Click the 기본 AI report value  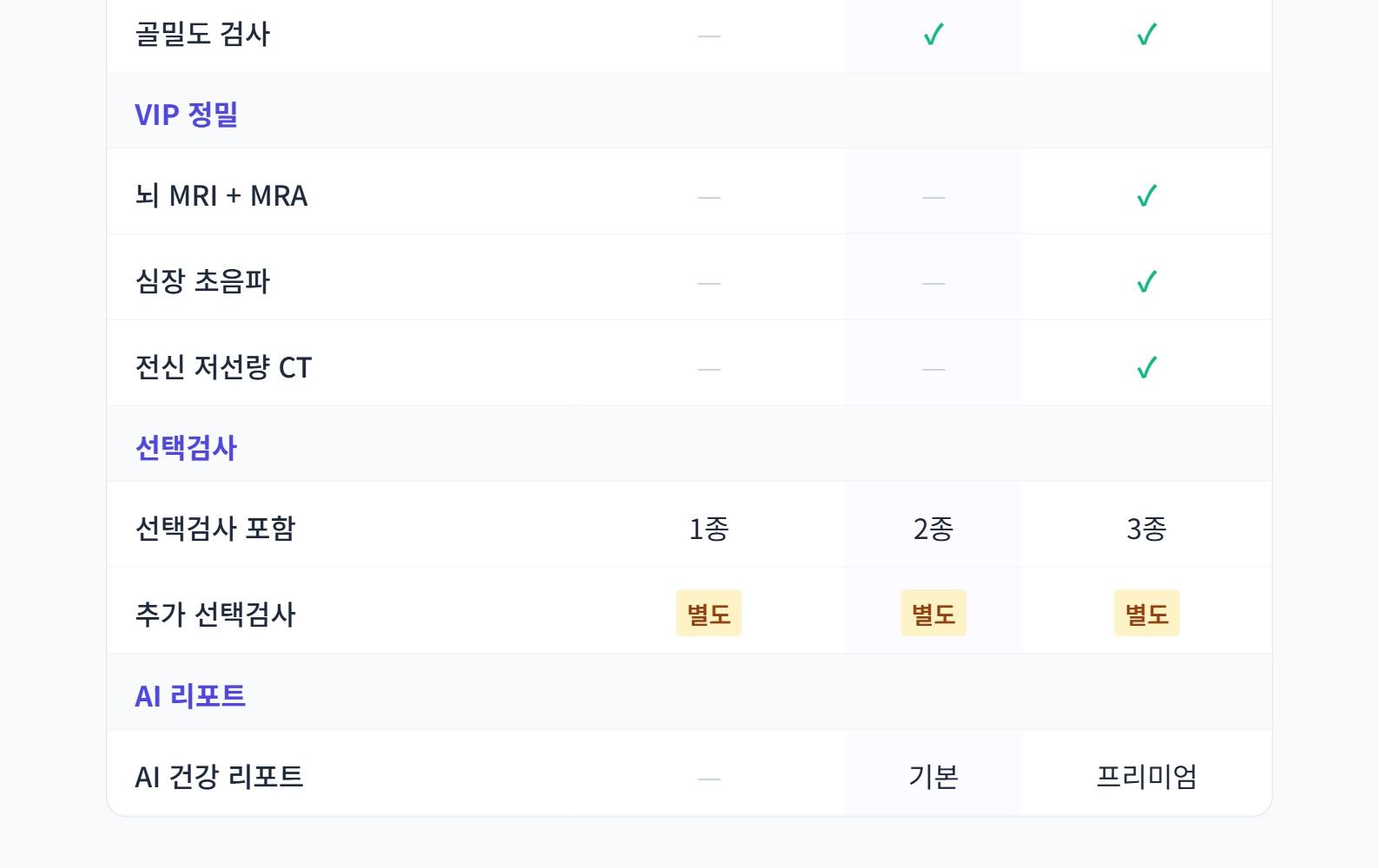934,776
